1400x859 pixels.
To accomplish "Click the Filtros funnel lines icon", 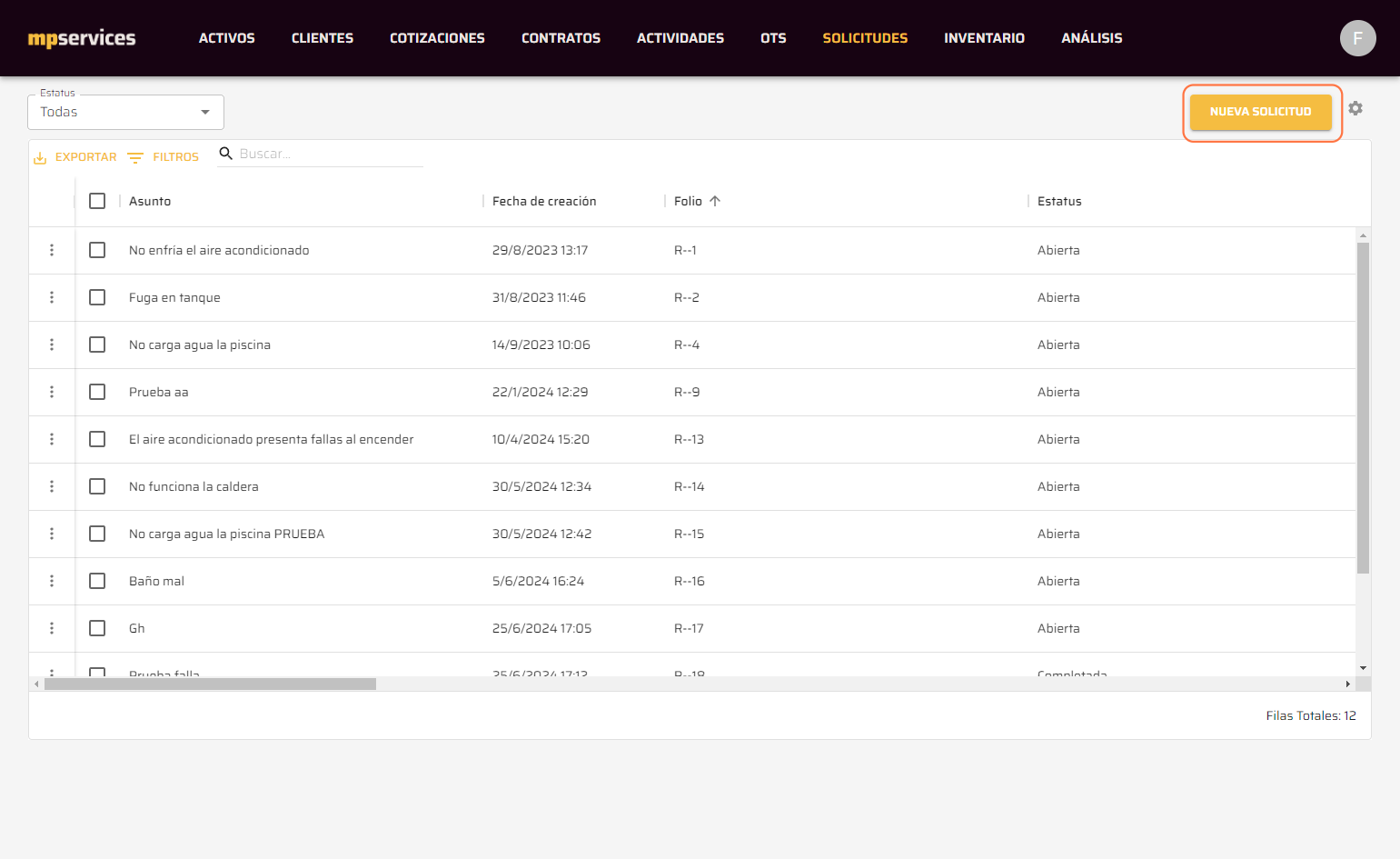I will tap(135, 157).
